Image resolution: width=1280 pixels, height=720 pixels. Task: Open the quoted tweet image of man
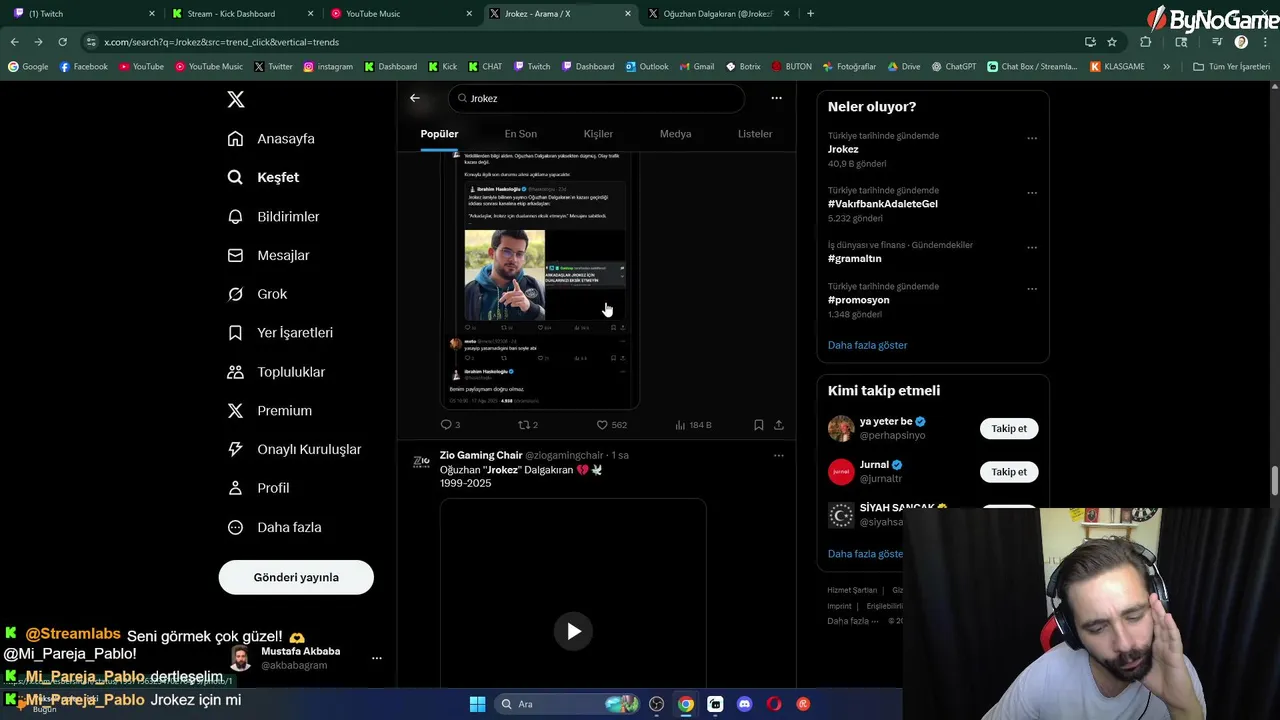click(x=505, y=275)
